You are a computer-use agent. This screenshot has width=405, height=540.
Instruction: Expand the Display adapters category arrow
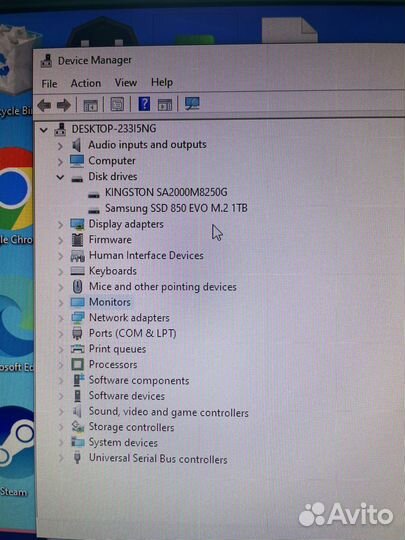61,225
